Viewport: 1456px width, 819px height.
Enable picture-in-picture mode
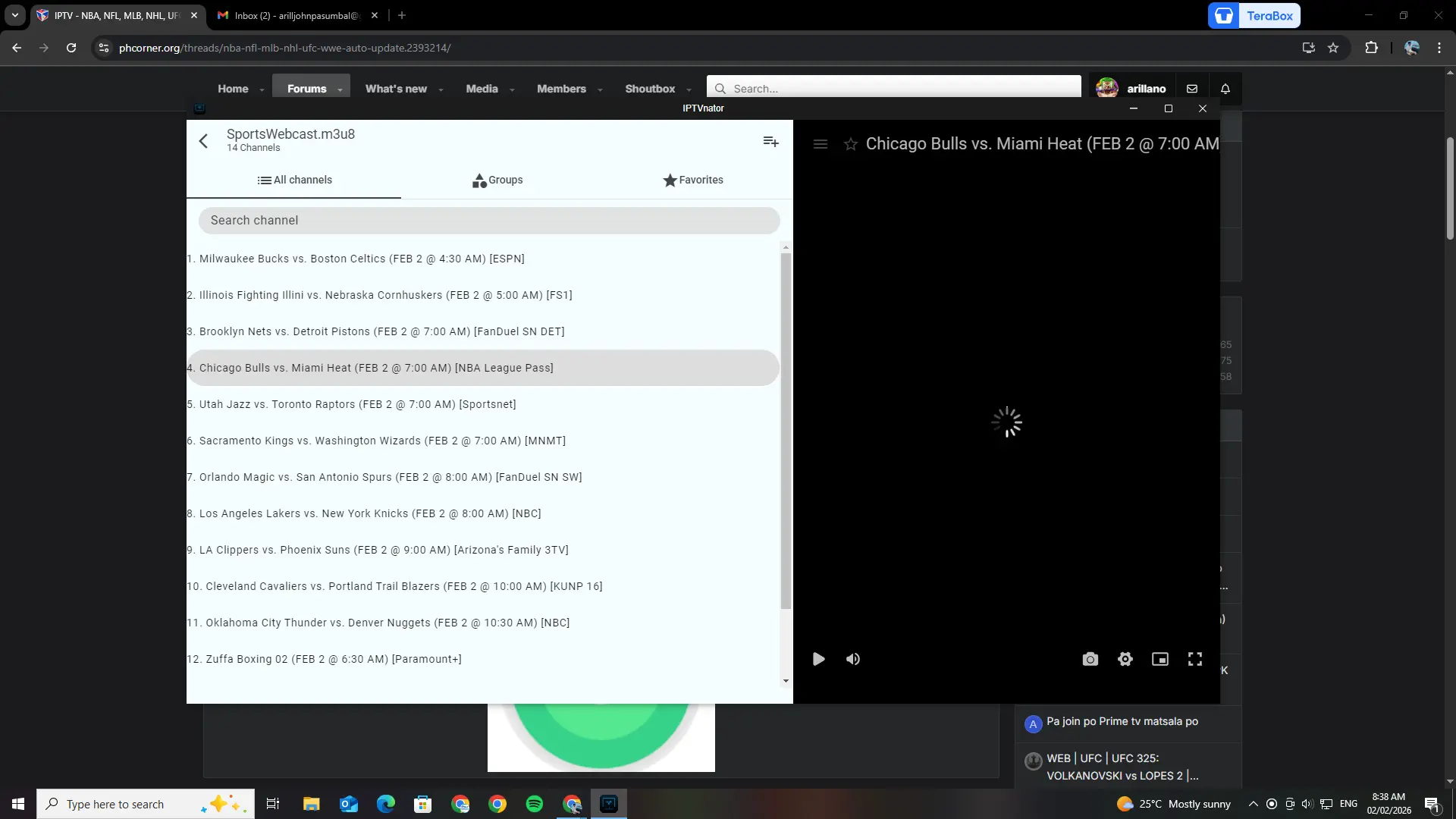(1160, 659)
